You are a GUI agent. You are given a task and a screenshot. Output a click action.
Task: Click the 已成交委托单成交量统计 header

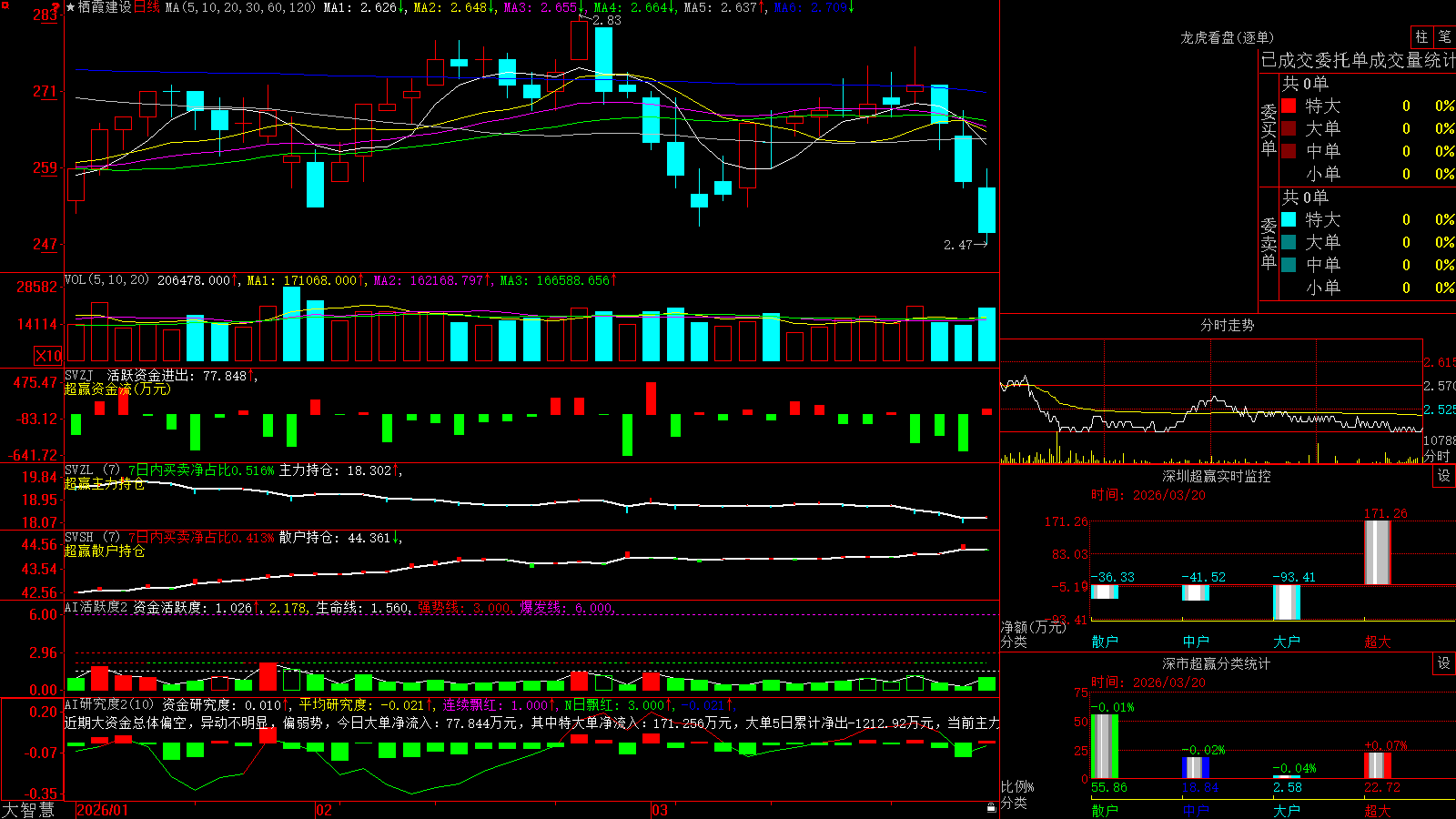1358,60
